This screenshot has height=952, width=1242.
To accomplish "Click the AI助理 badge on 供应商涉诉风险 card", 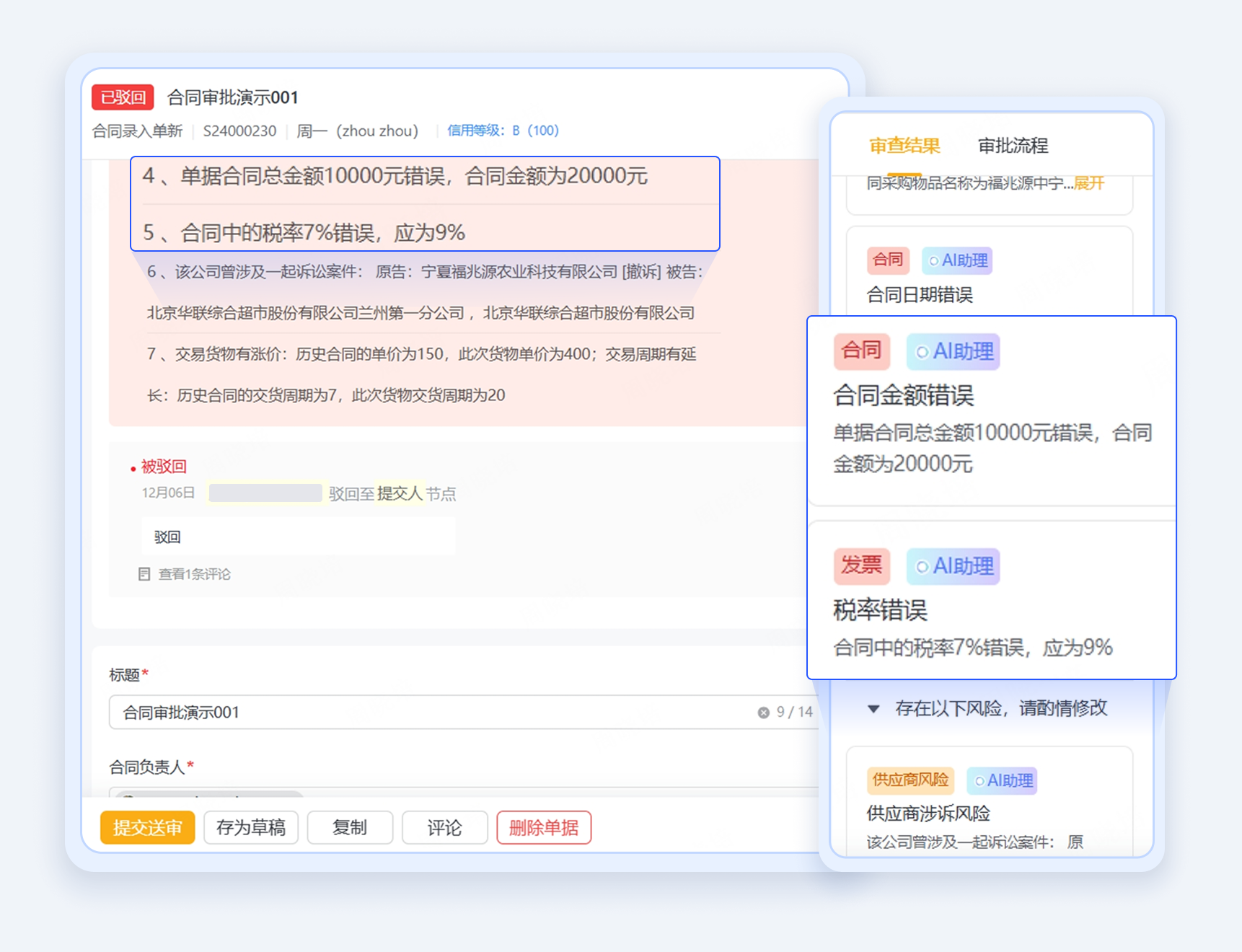I will pyautogui.click(x=1002, y=780).
